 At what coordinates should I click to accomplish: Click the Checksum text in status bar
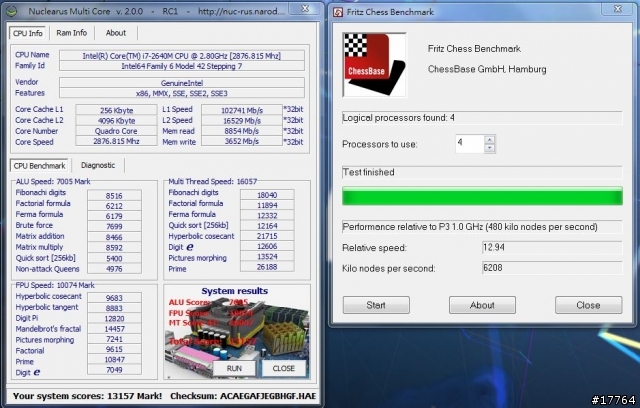point(243,396)
